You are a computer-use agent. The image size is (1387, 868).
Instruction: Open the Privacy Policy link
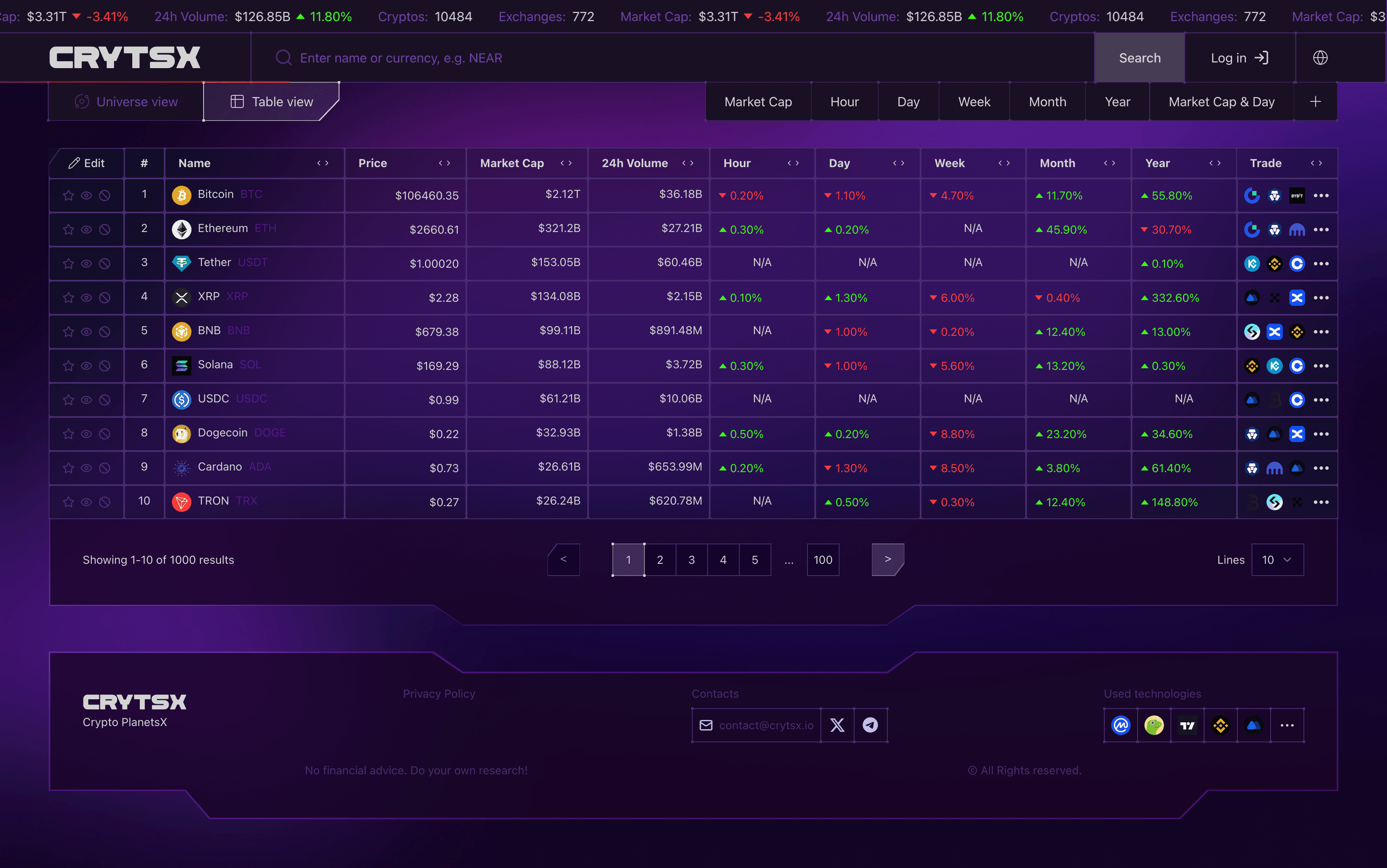coord(439,694)
